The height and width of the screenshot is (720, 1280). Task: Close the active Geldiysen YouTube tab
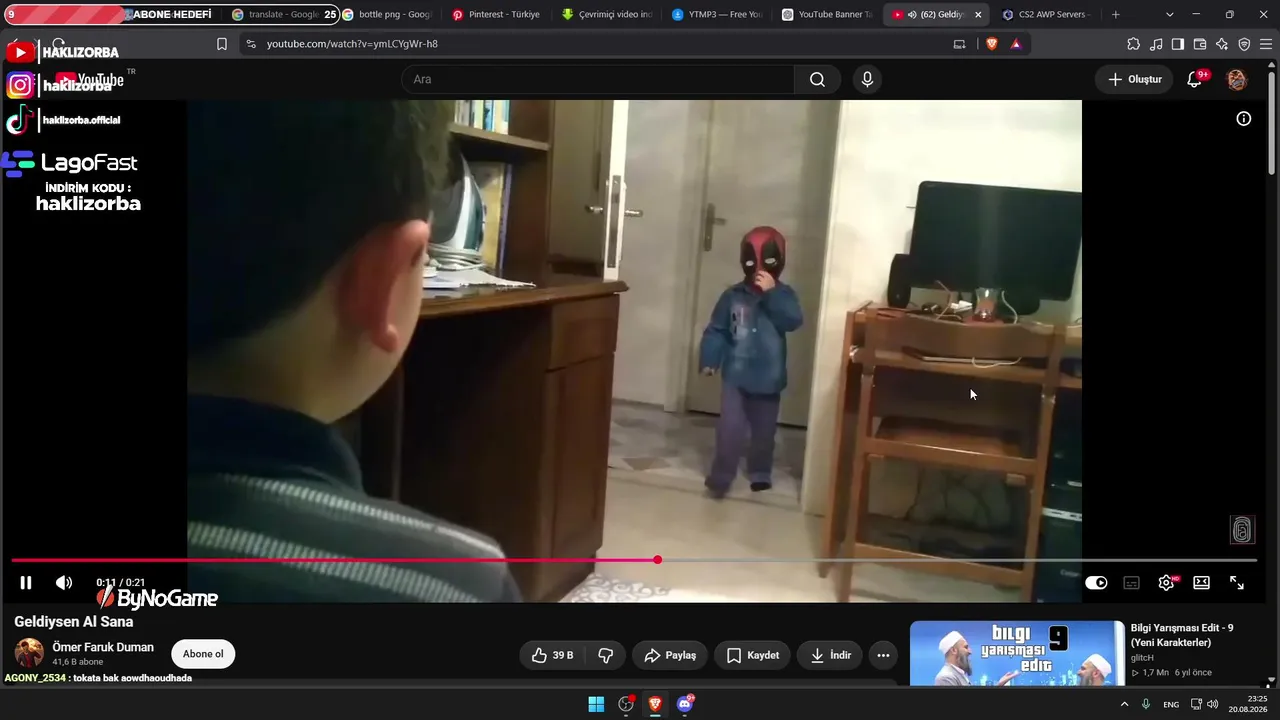978,15
